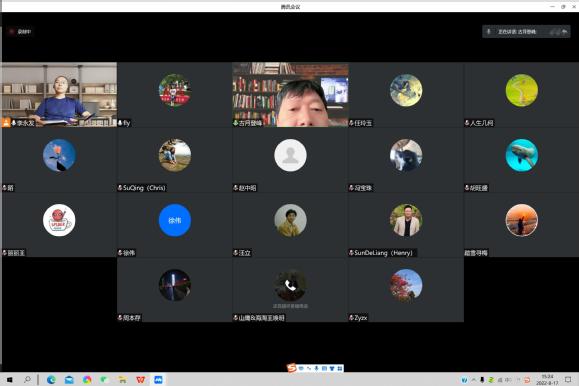Click the name label 'SunDeLiang (Henry)'
579x386 pixels.
pos(384,253)
